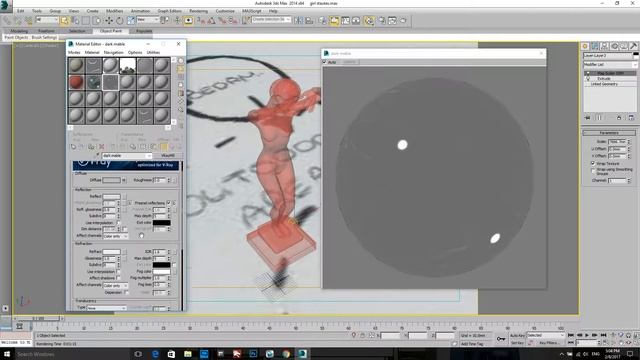Activate the Select Object tool
This screenshot has height=360, width=640.
coord(64,20)
